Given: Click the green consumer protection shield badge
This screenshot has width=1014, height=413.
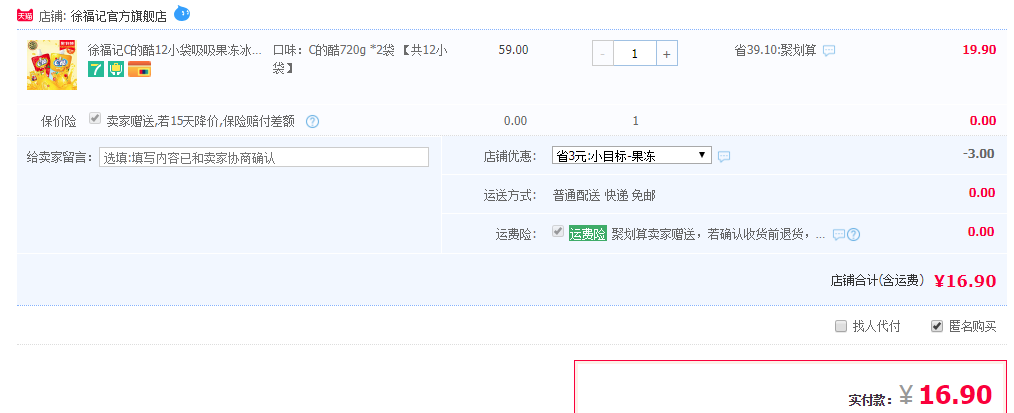Looking at the screenshot, I should pyautogui.click(x=116, y=69).
